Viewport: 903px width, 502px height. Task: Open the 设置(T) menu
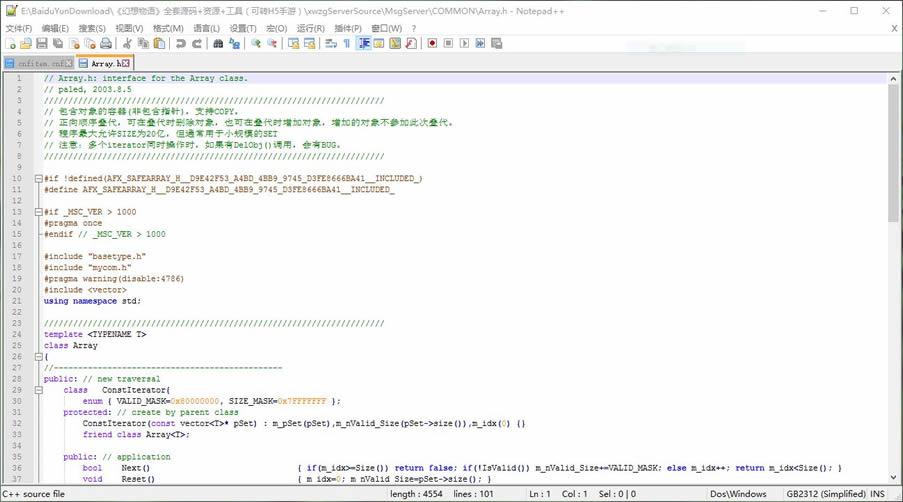(243, 28)
